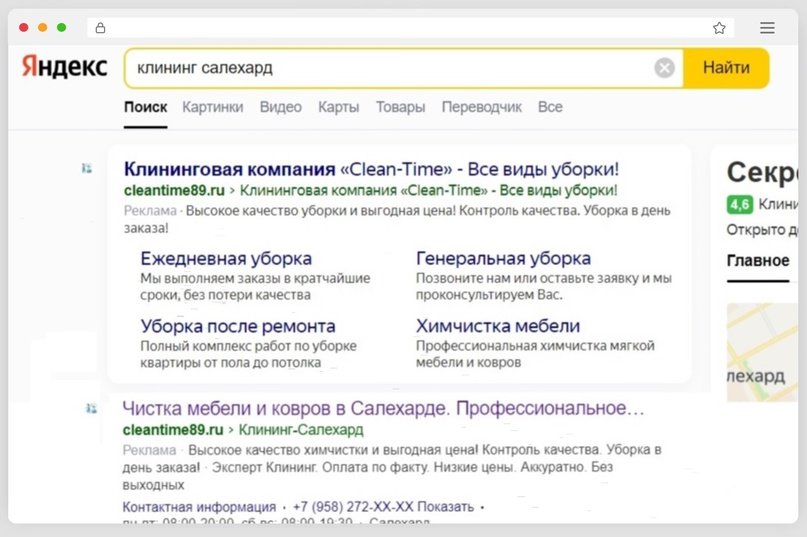Open Чистка мебели и ковров в Салехарде result
The image size is (807, 537).
(x=383, y=408)
